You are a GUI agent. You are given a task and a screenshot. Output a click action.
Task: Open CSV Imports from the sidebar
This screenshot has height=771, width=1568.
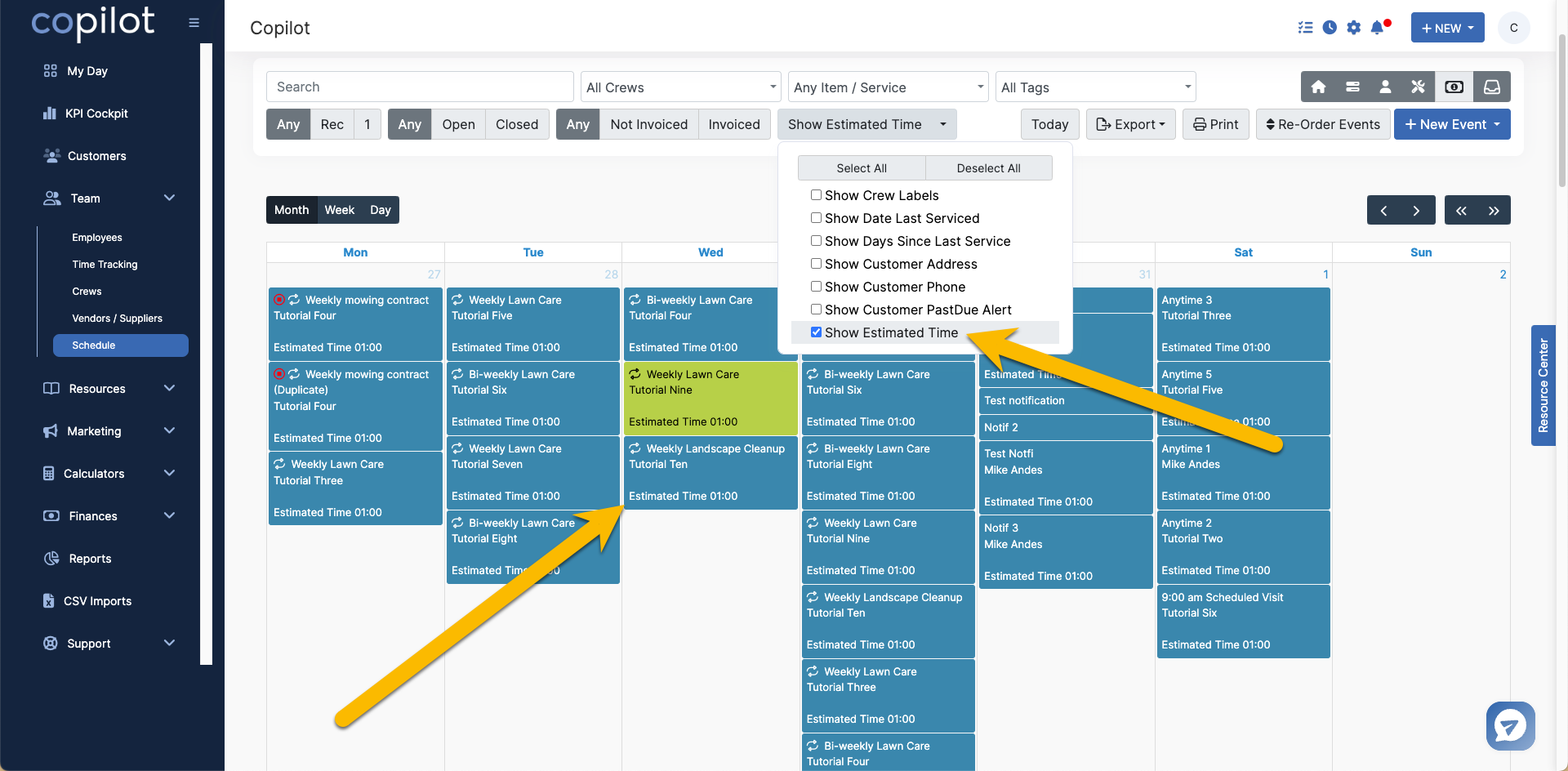(87, 601)
